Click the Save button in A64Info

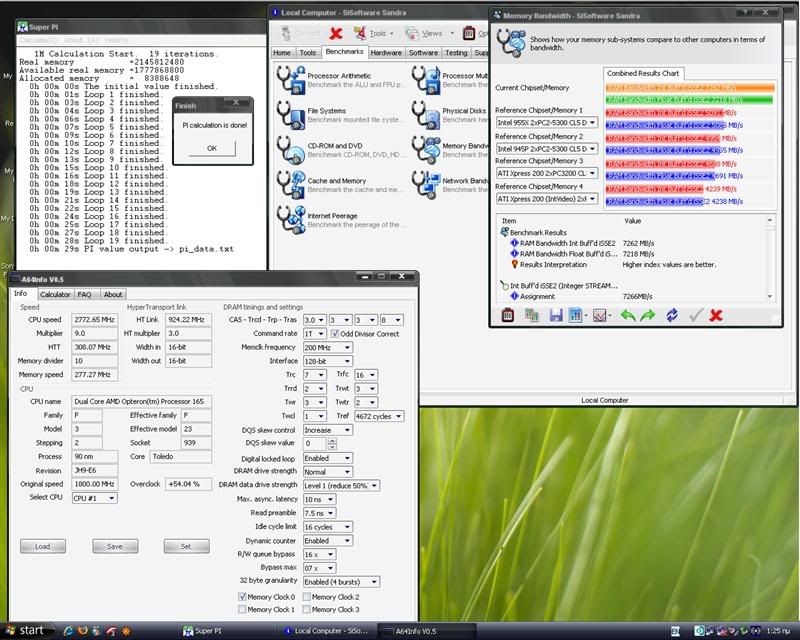click(114, 546)
